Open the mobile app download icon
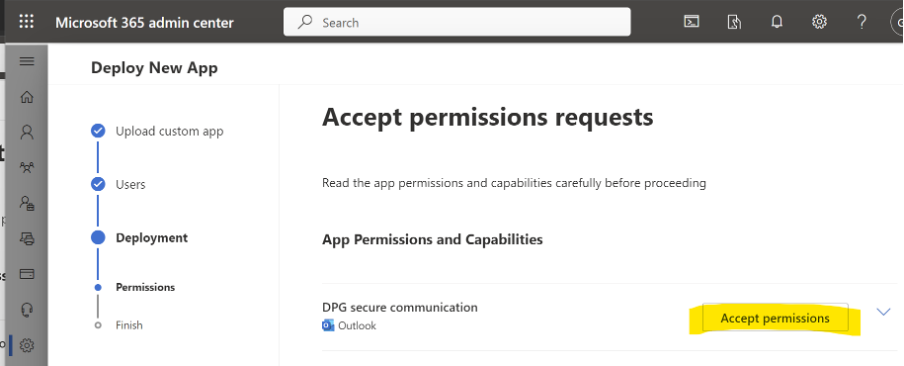Screen dimensions: 904x366 point(734,22)
